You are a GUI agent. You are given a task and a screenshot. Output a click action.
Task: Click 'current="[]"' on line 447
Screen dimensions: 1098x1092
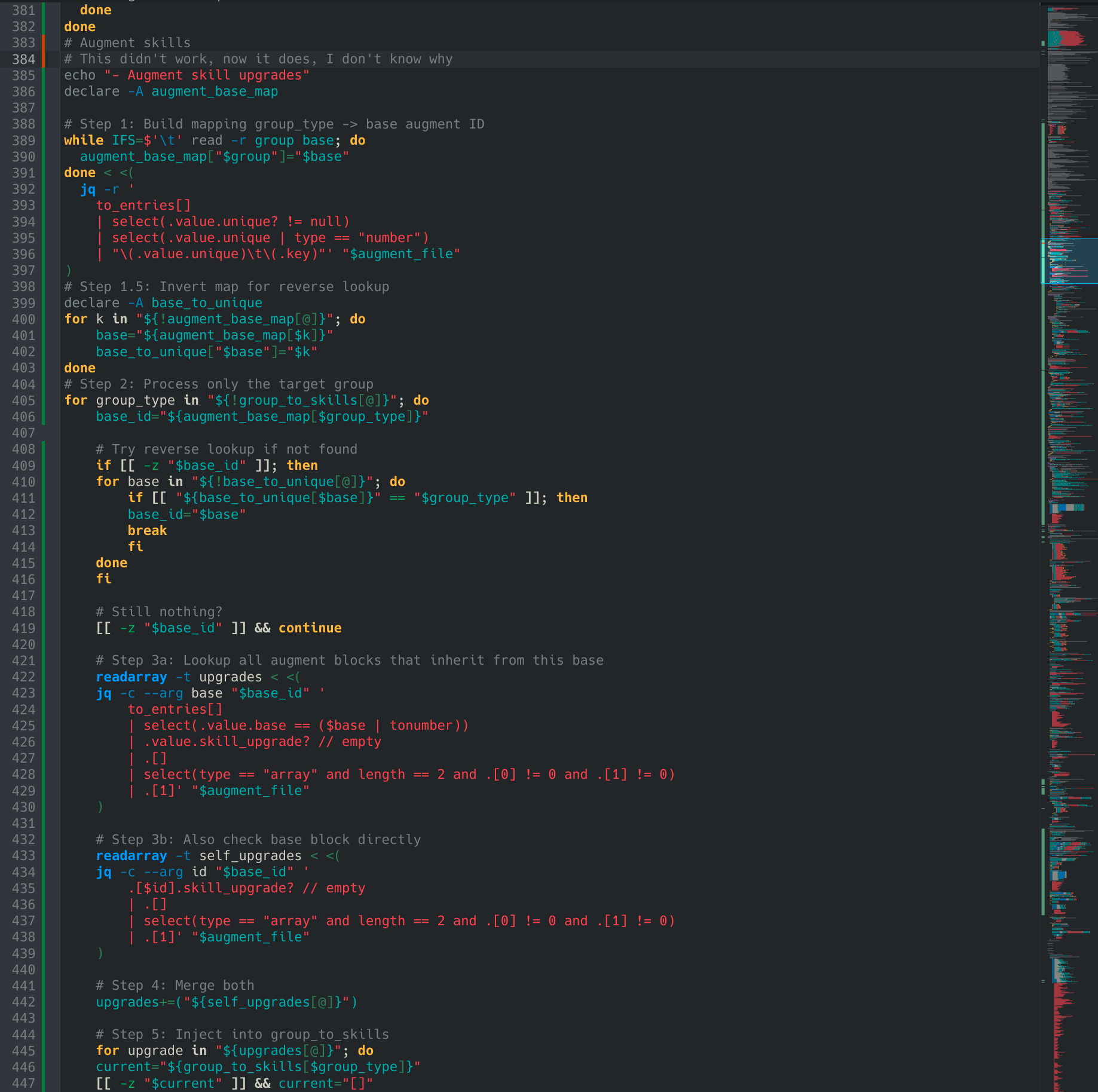point(326,1084)
